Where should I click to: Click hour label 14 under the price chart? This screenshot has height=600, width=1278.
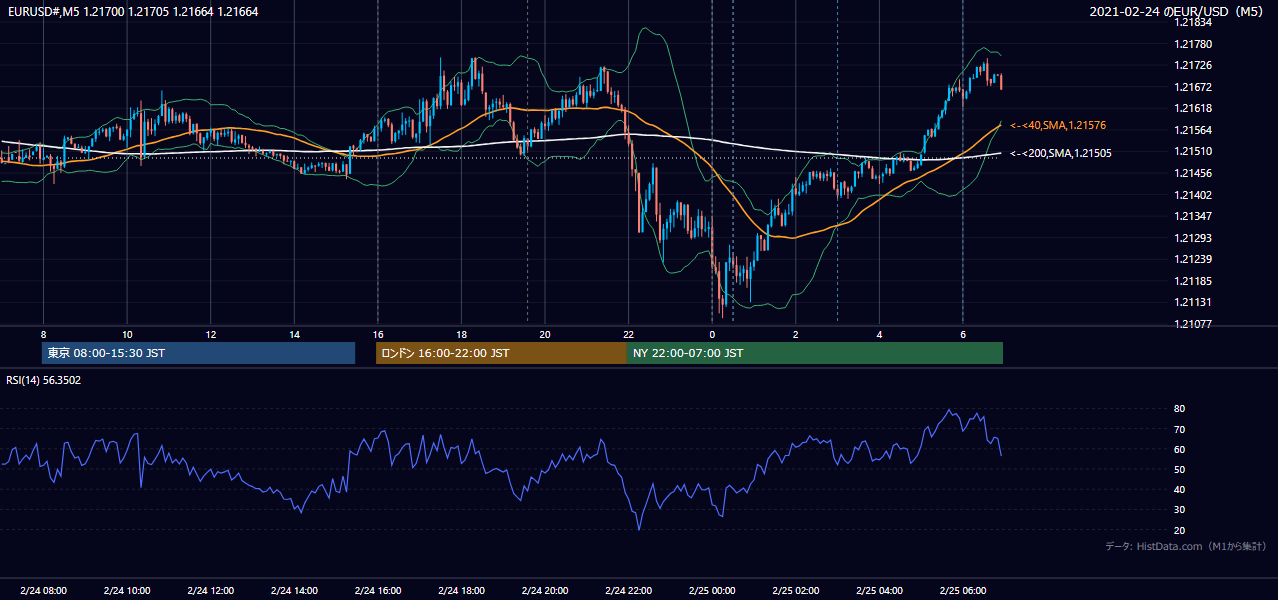pyautogui.click(x=294, y=334)
